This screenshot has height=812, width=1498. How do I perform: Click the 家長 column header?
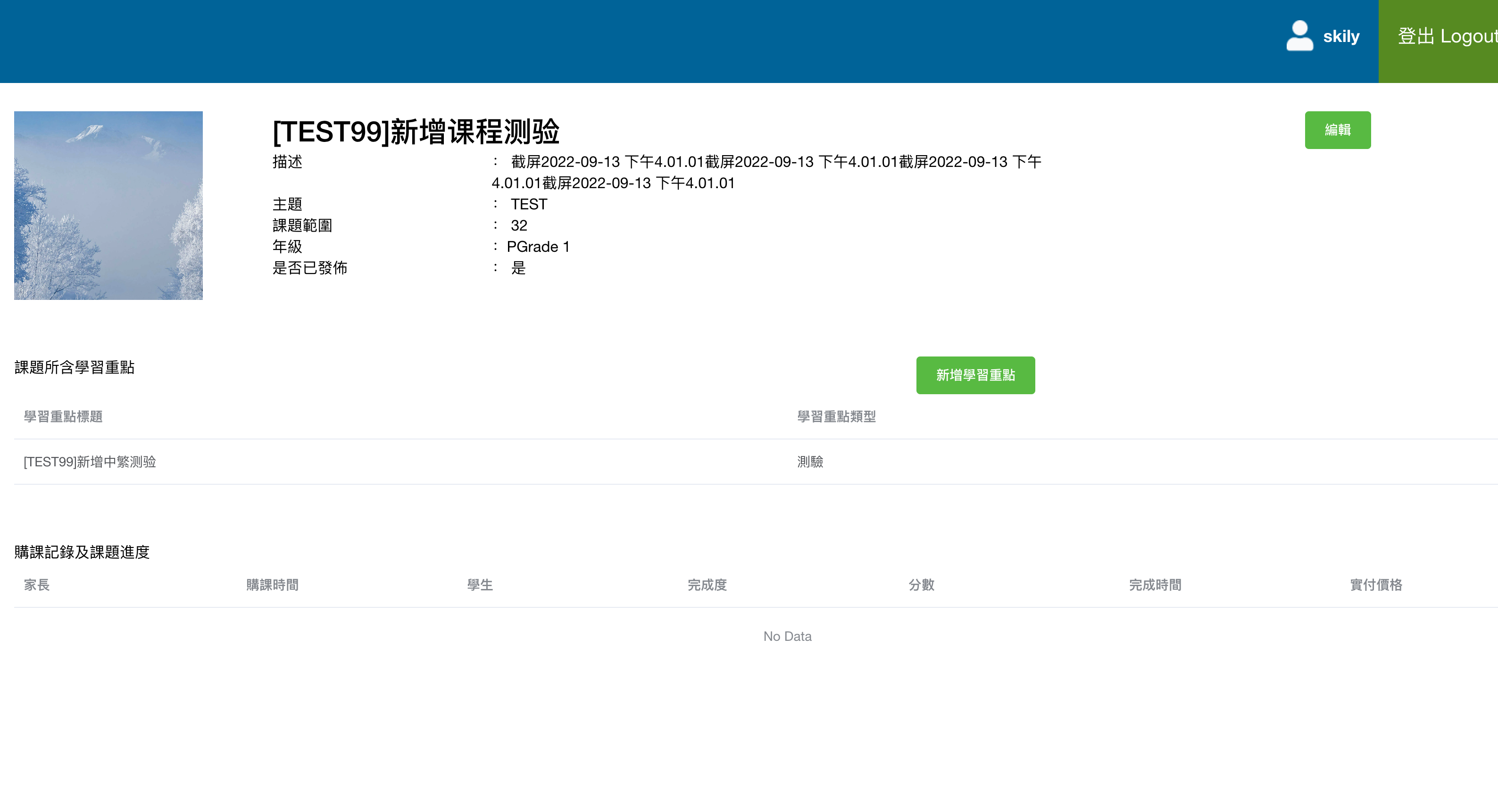tap(37, 585)
